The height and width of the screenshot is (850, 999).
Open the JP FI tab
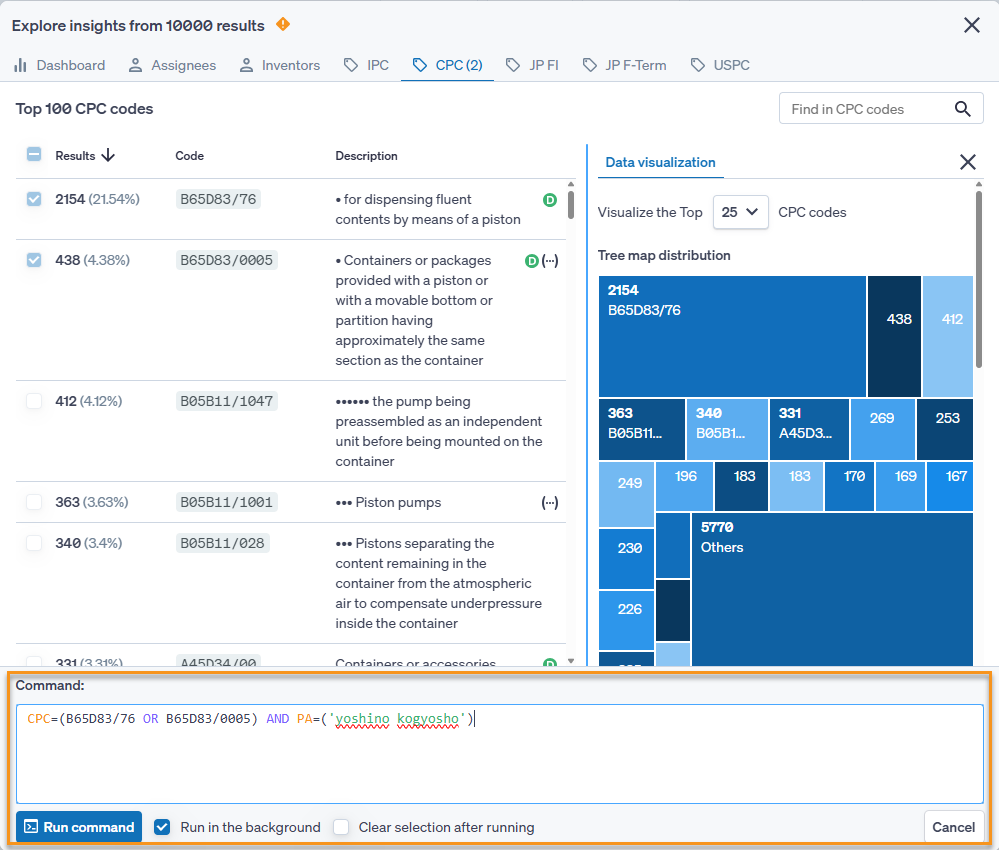click(x=532, y=65)
